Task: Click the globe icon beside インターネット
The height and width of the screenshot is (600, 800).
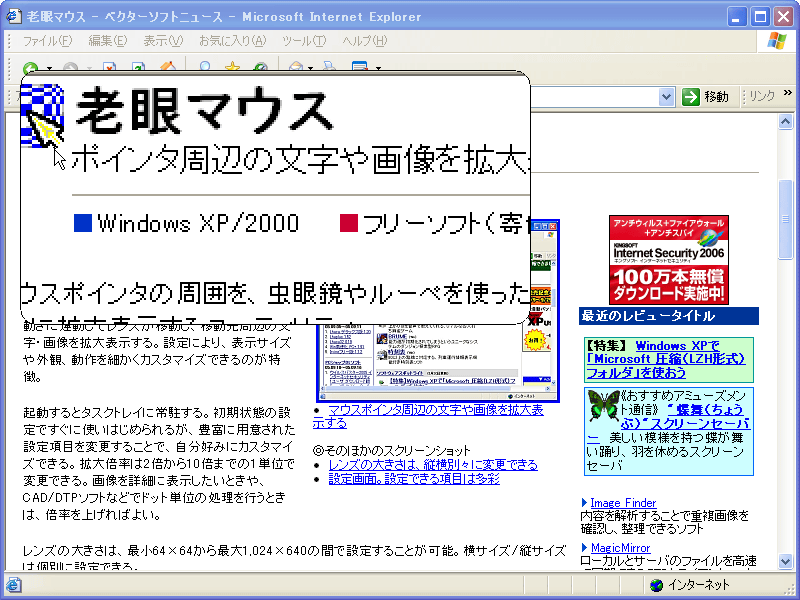Action: pyautogui.click(x=656, y=585)
